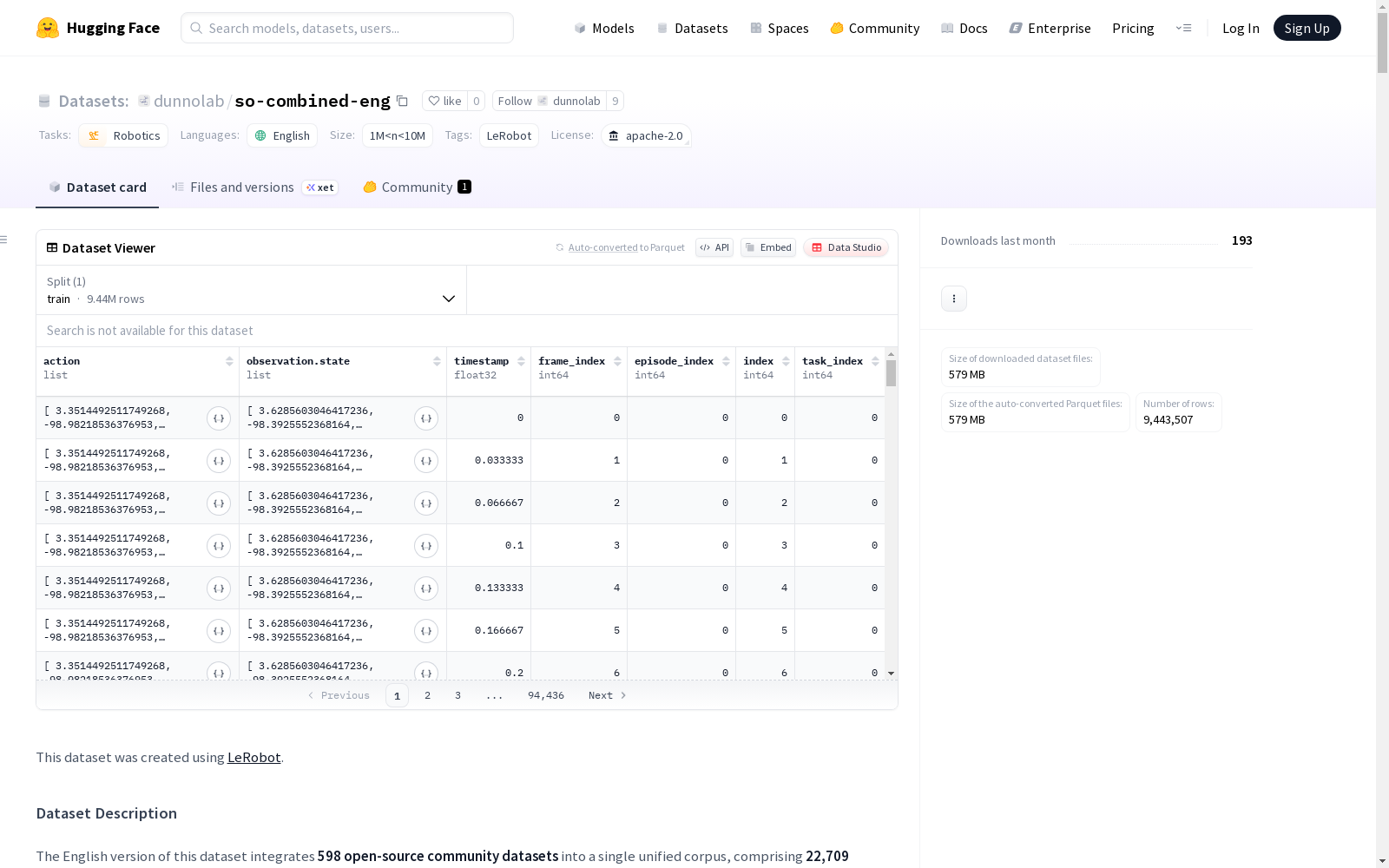This screenshot has width=1389, height=868.
Task: Go to the Next page of rows
Action: pos(607,695)
